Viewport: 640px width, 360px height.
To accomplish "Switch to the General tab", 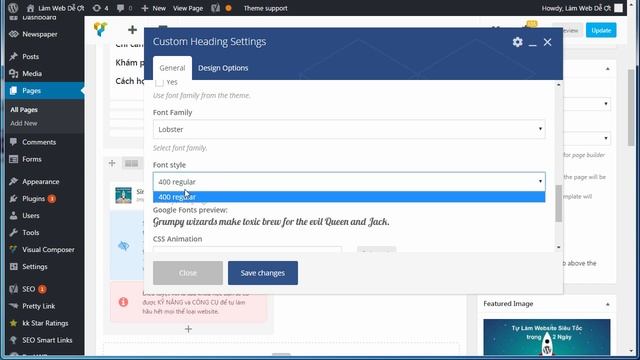I will click(x=172, y=68).
